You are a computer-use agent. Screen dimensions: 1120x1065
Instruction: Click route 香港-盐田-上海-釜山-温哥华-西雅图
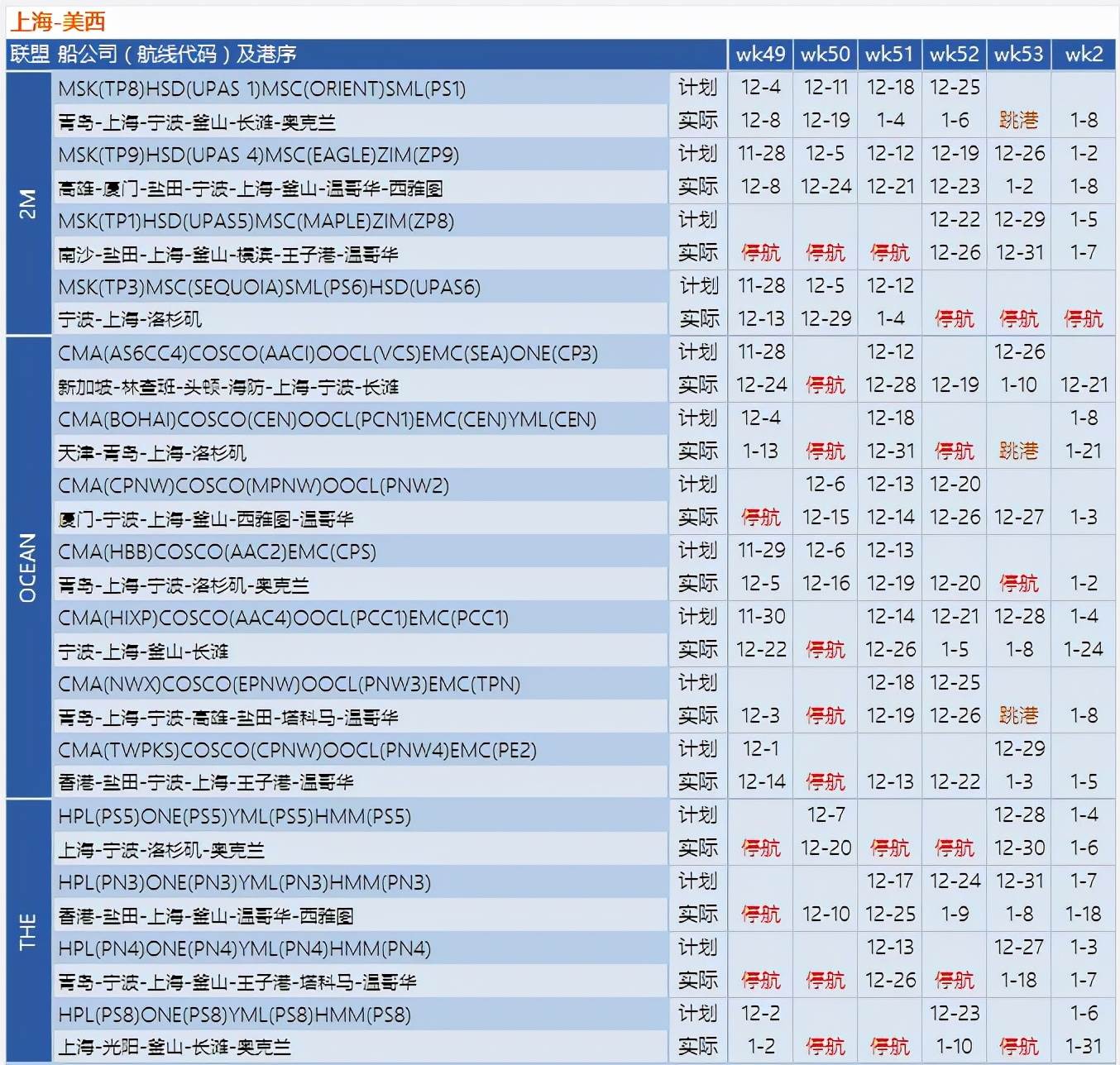[x=206, y=916]
